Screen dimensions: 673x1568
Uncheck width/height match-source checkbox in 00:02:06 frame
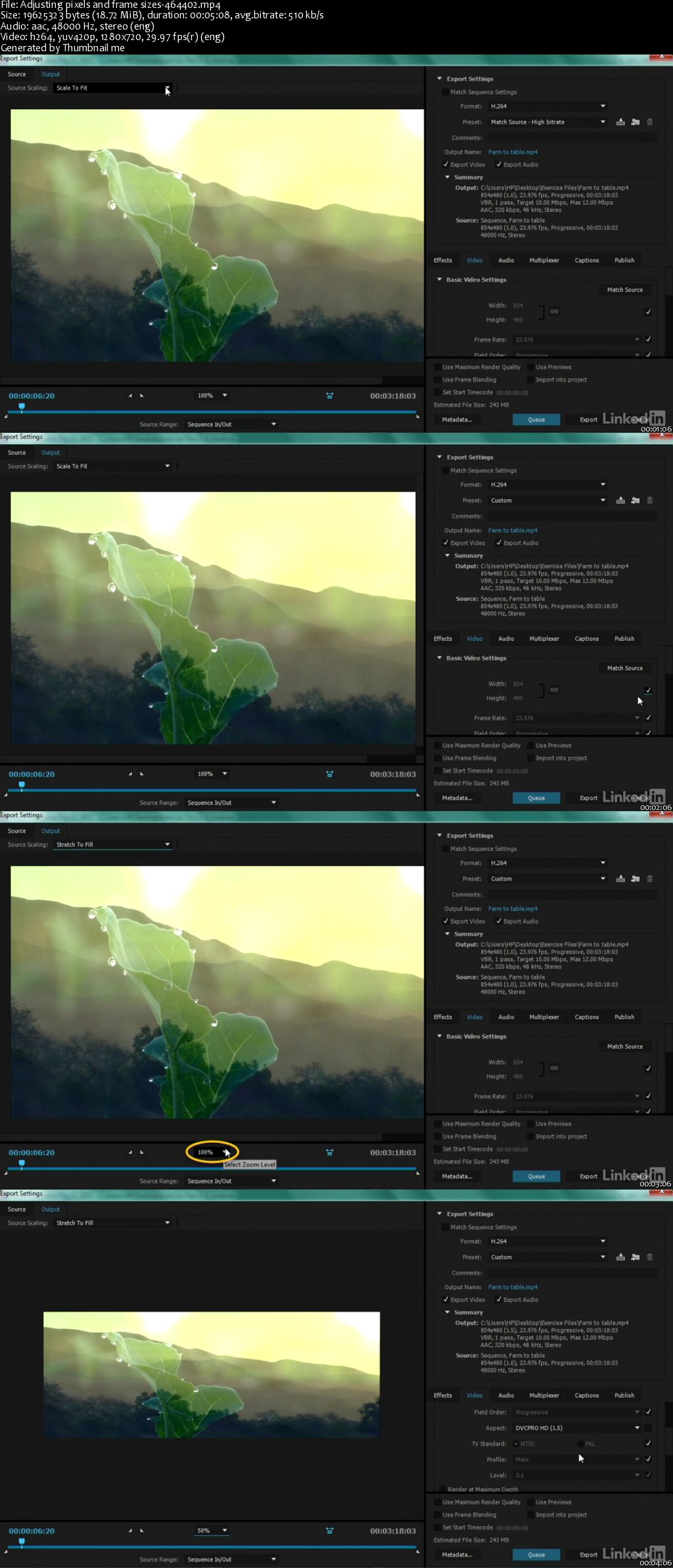point(648,690)
